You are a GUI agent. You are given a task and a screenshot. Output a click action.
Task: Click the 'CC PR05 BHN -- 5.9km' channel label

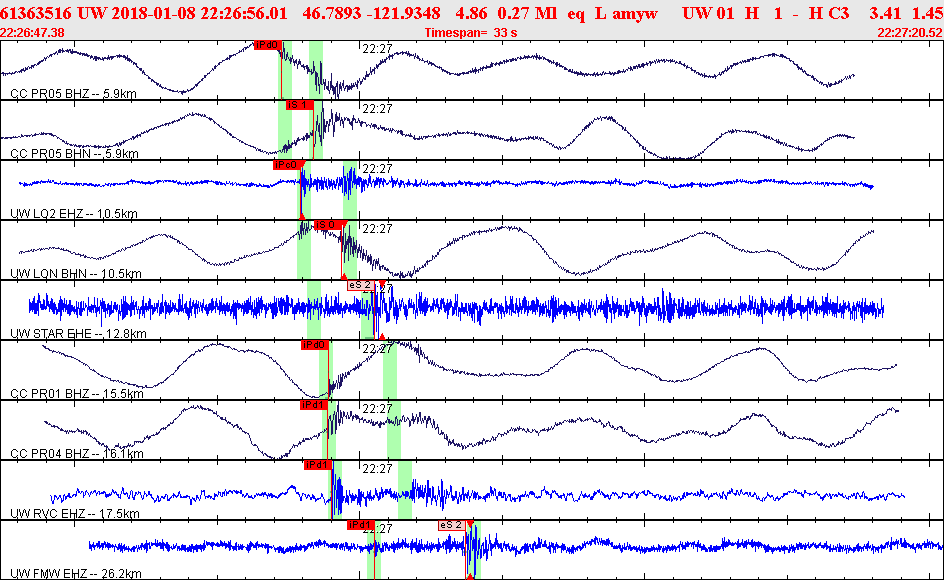tap(74, 154)
